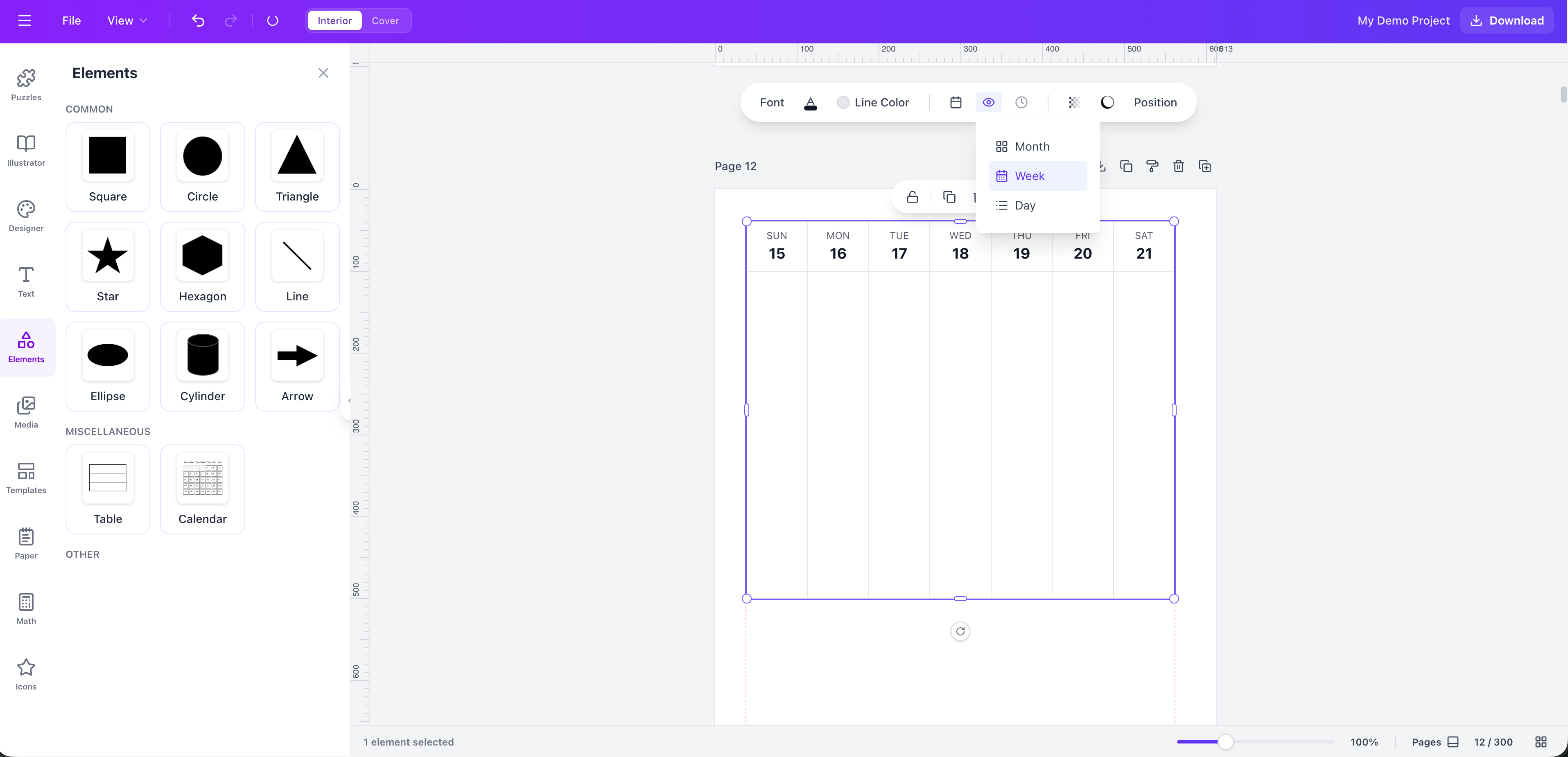Unlock the selected element with lock icon
The image size is (1568, 757).
[x=913, y=196]
